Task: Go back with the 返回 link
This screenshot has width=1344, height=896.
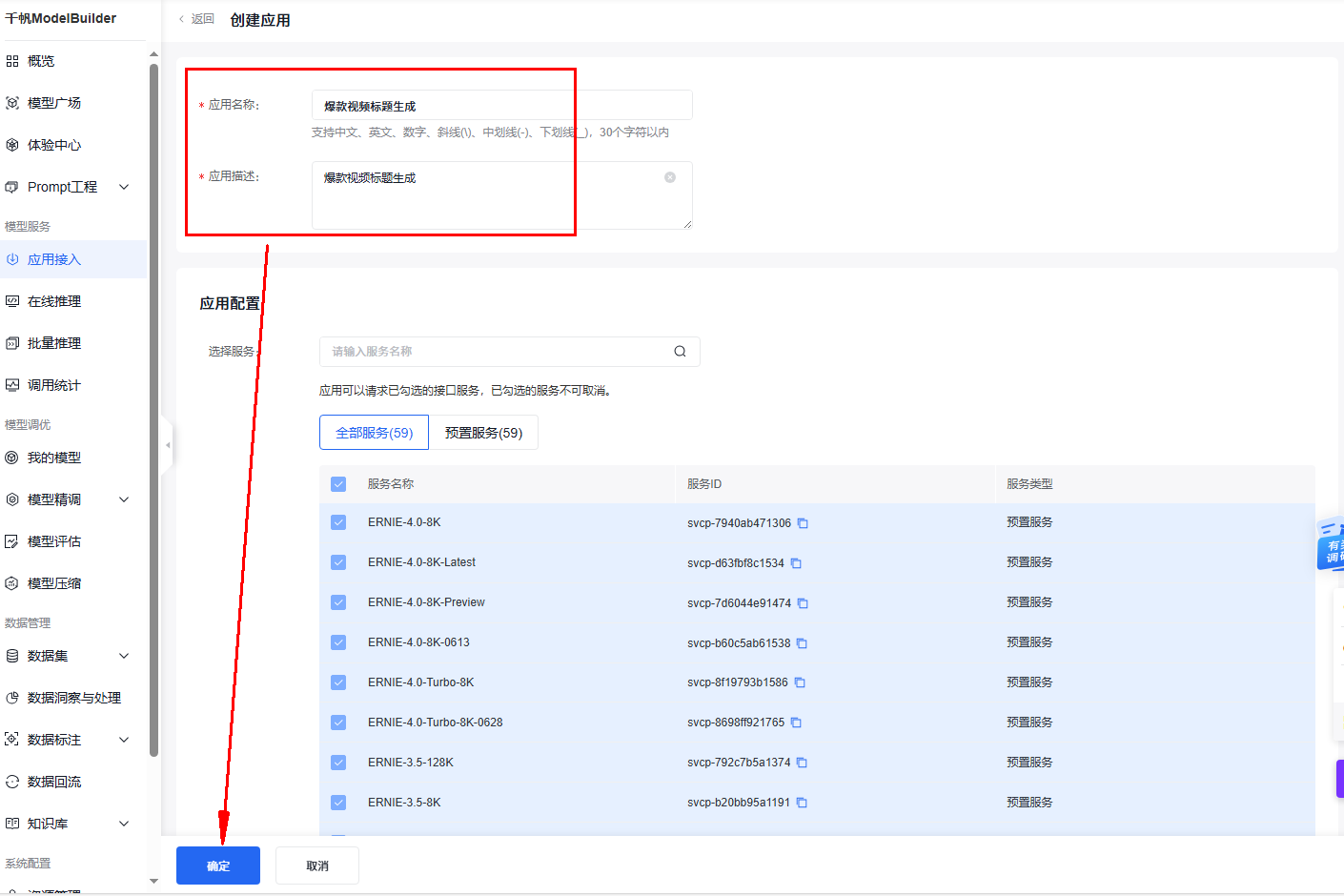Action: click(x=196, y=19)
